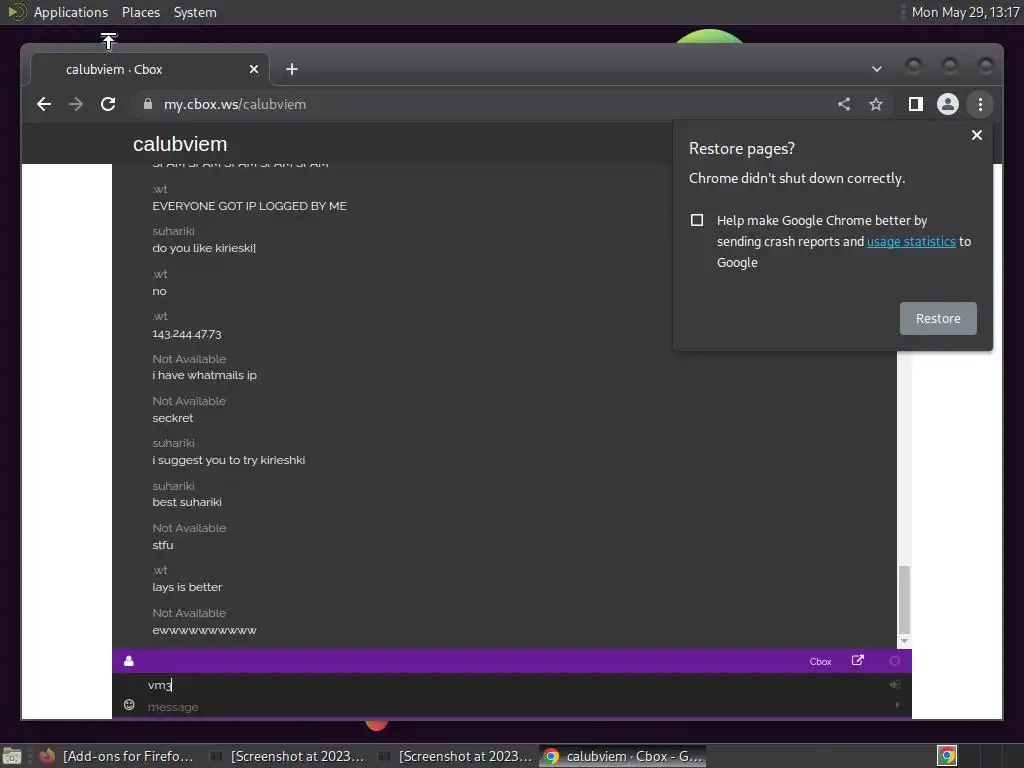Click message i have whatmails ip
Viewport: 1024px width, 768px height.
click(x=204, y=376)
